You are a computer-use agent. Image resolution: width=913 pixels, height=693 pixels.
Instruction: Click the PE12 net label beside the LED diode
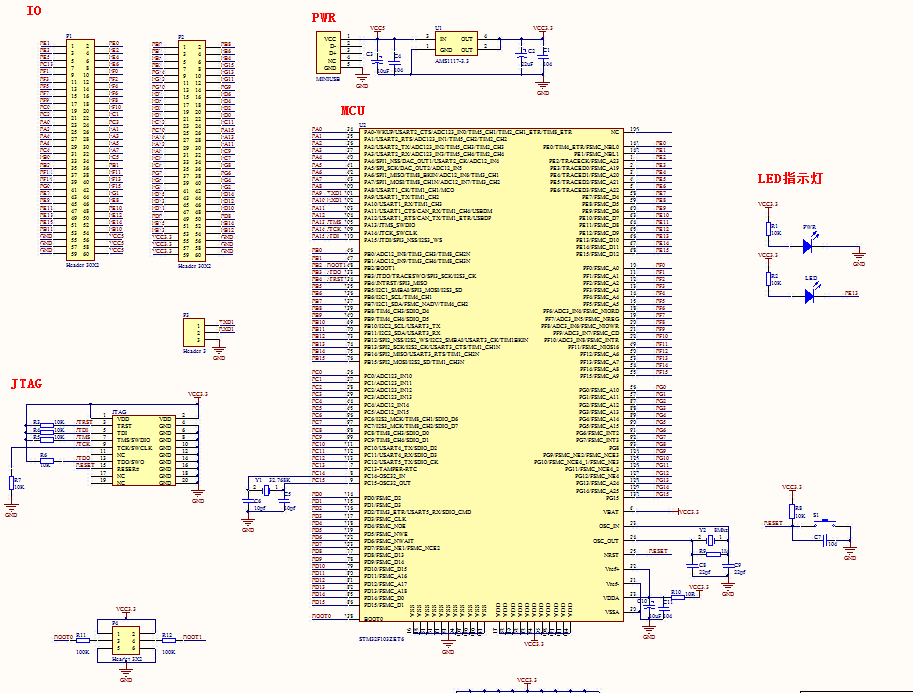pyautogui.click(x=851, y=294)
